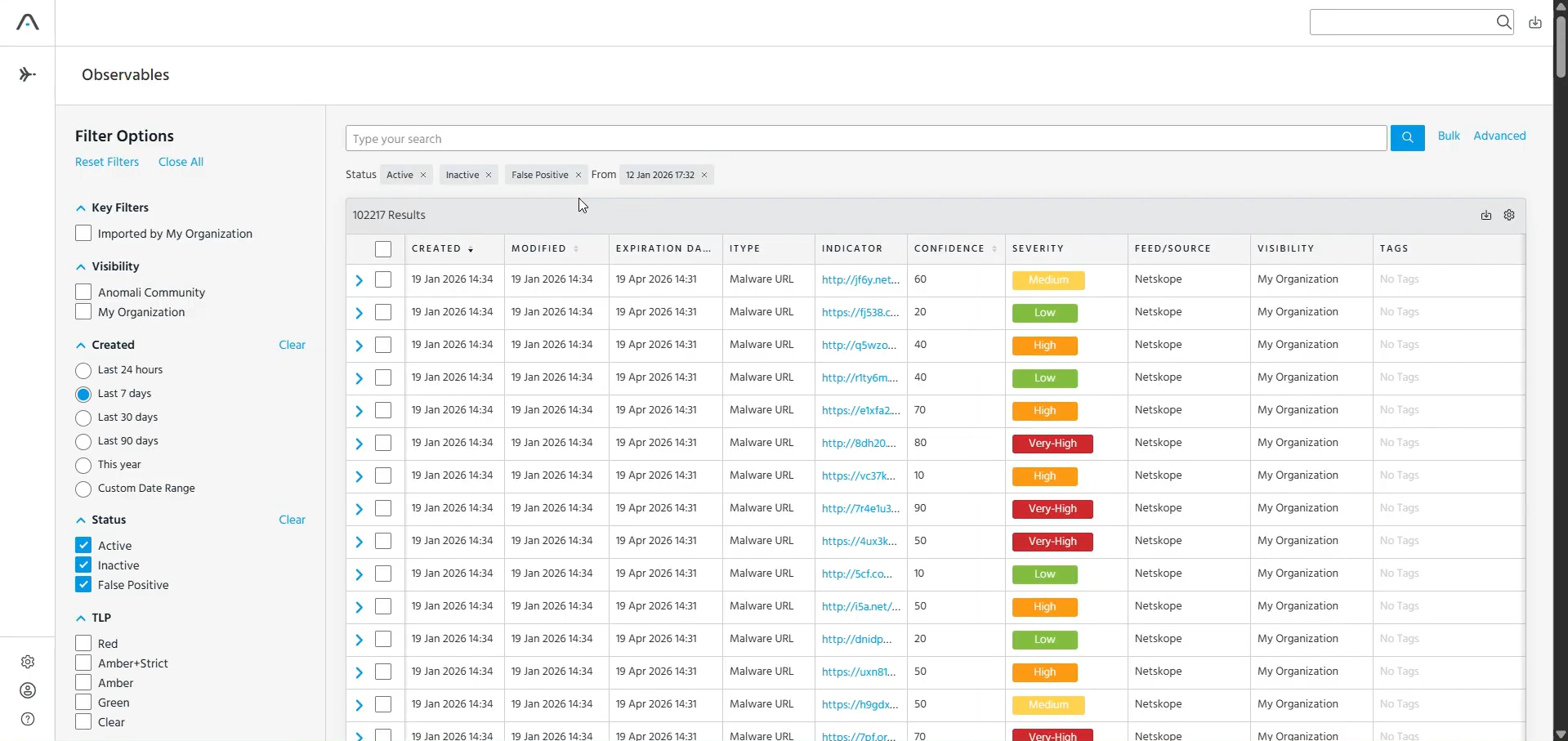Expand the first row with indicator http://jf6y.net
Screen dimensions: 1568x741
coord(359,280)
